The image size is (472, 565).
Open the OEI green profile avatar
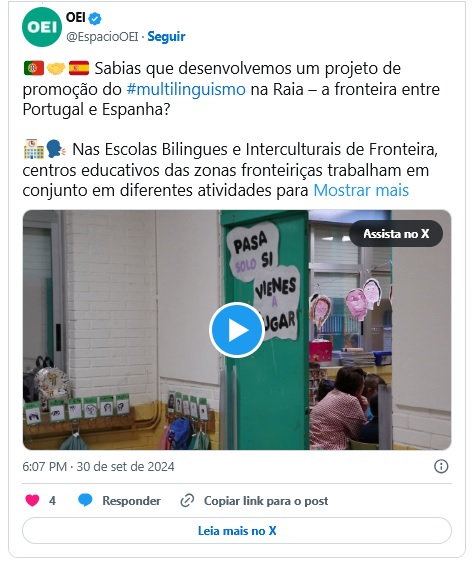click(x=42, y=27)
